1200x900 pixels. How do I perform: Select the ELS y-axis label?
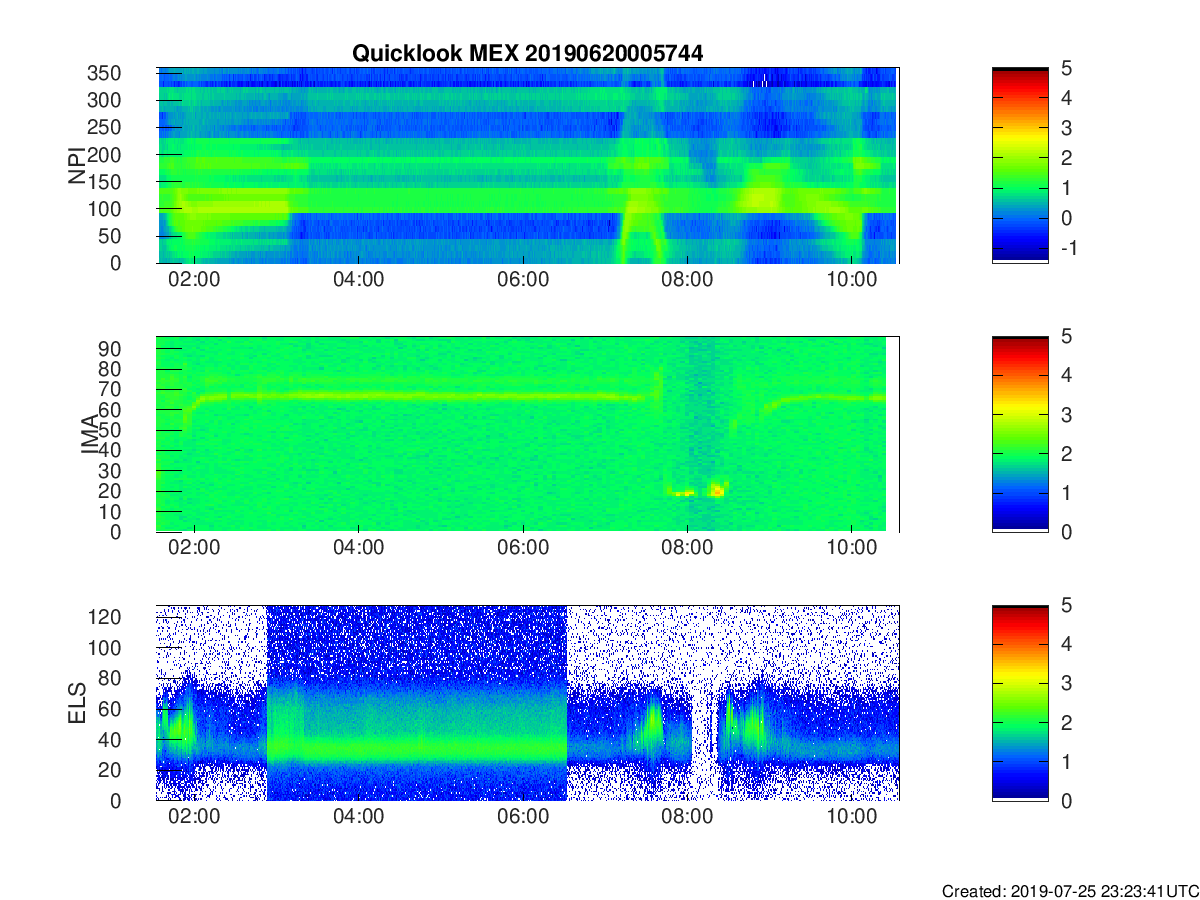(78, 703)
